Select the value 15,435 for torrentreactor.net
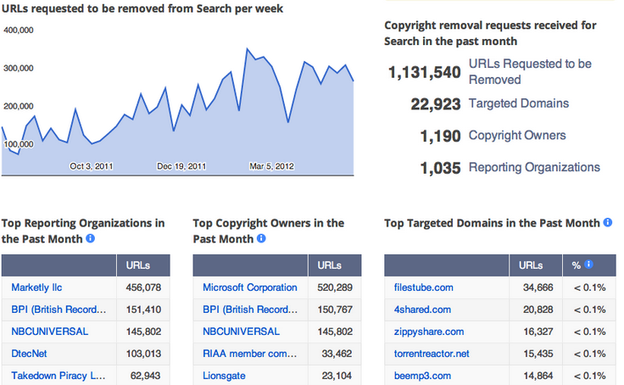This screenshot has width=624, height=385. pos(538,354)
